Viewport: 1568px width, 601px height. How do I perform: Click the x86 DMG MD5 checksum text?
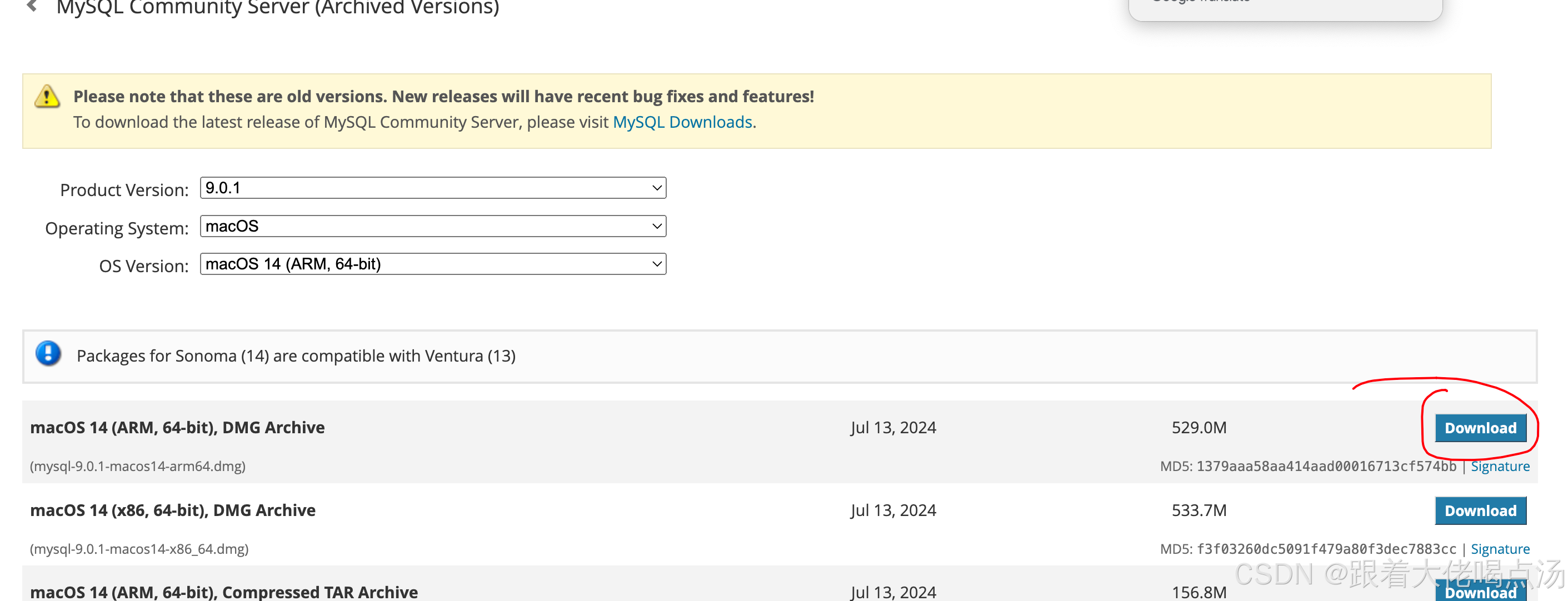pos(1325,549)
